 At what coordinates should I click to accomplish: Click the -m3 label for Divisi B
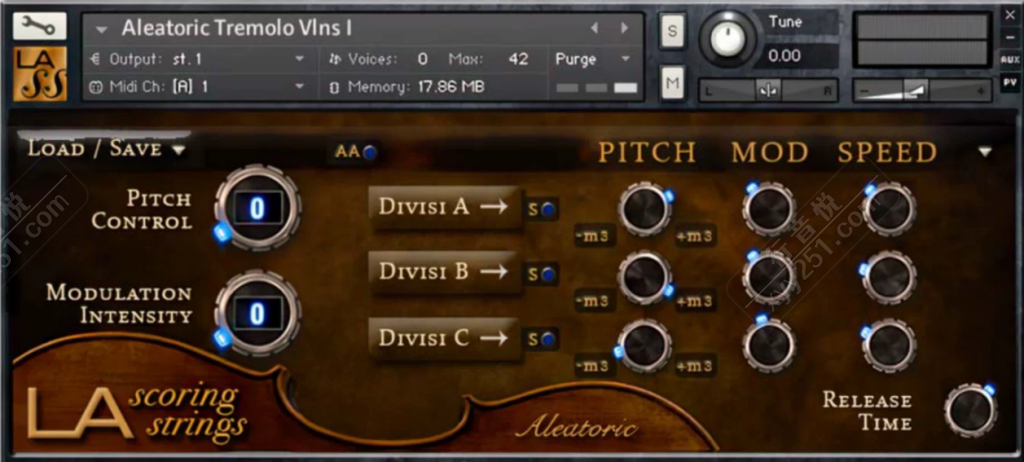pyautogui.click(x=595, y=301)
